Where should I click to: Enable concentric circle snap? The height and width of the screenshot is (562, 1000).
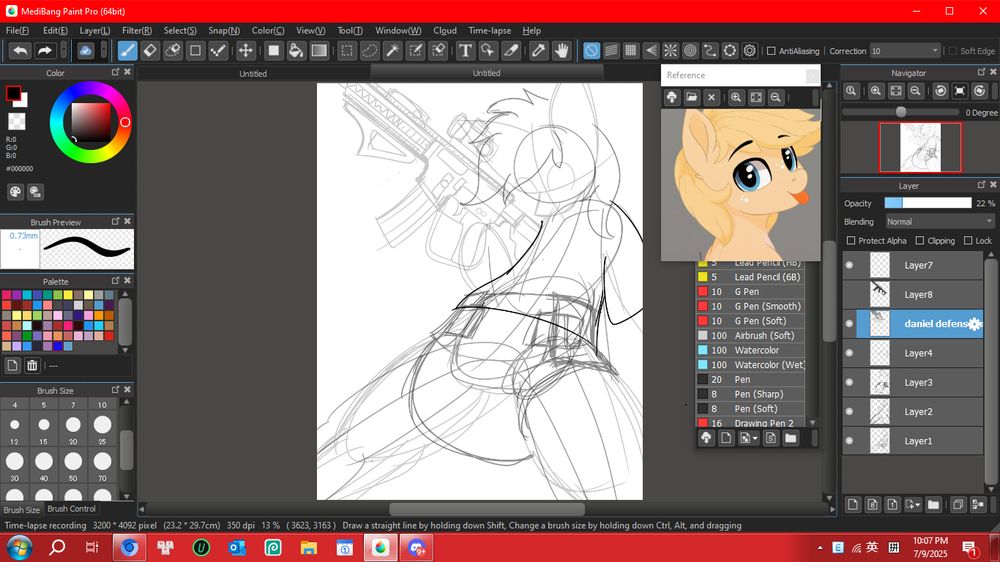690,51
